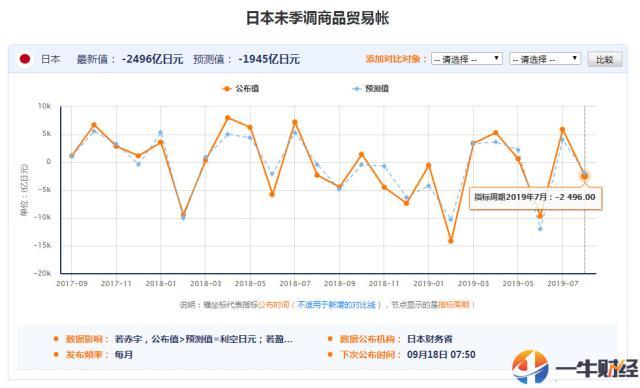
Task: Click the forecast value -1945亿日元
Action: tap(269, 60)
